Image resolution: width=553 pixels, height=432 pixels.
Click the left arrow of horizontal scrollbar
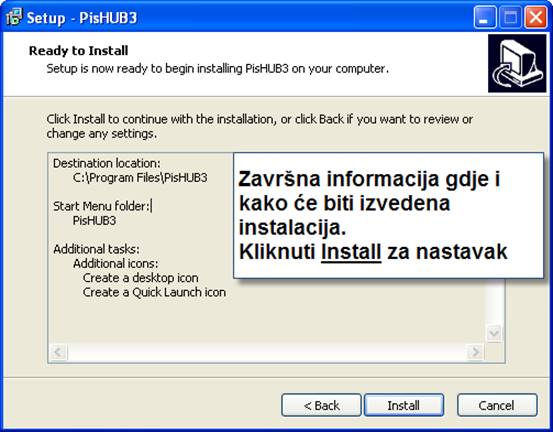tap(58, 352)
